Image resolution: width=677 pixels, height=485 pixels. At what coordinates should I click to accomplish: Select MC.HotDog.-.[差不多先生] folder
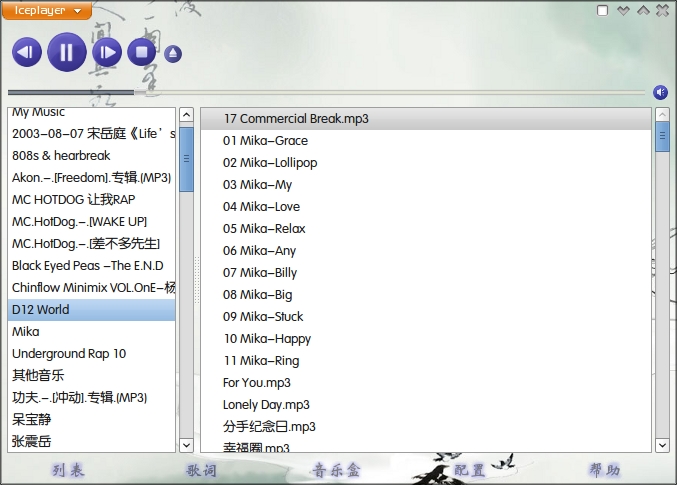coord(92,244)
